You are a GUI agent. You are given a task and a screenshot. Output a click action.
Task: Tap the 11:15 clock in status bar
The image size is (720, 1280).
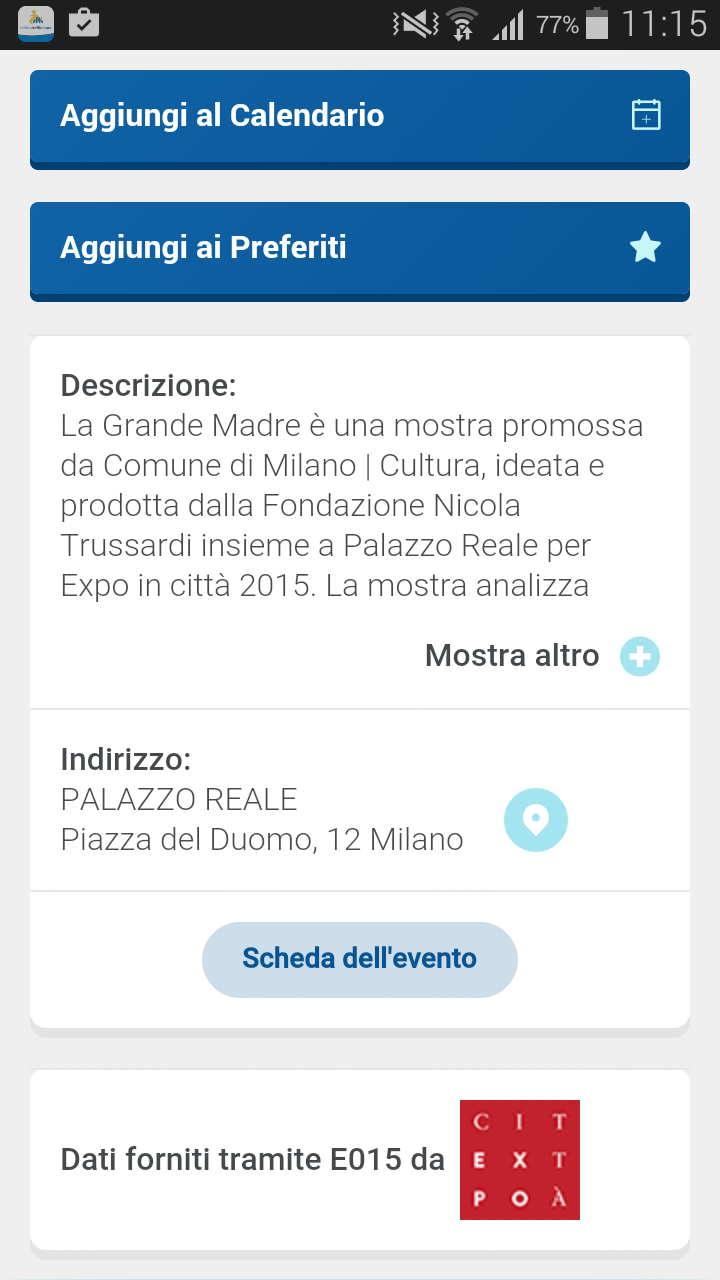(664, 24)
